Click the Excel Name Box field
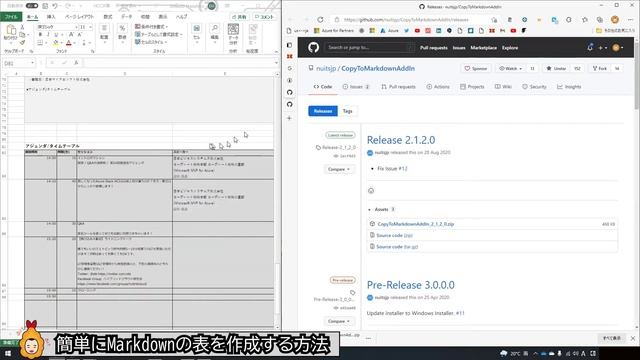Viewport: 640px width, 360px height. click(x=19, y=63)
